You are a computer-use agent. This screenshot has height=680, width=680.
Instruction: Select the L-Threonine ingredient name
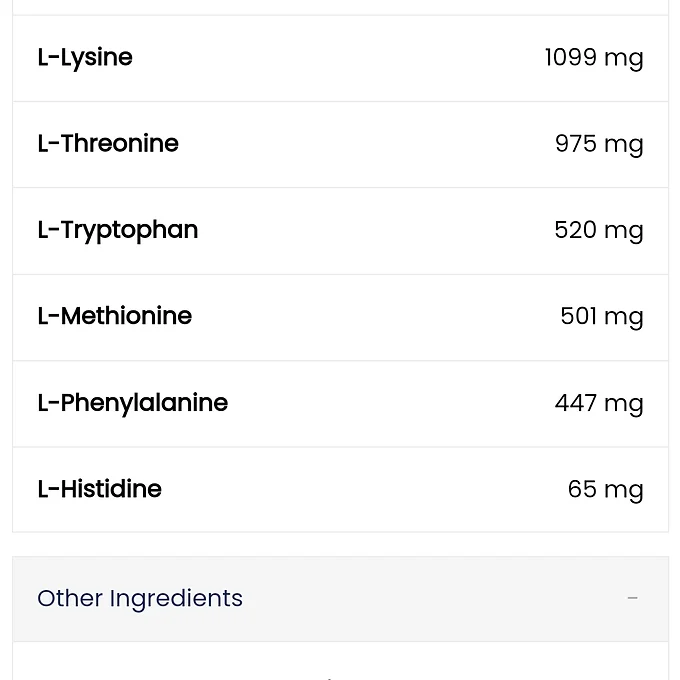(x=108, y=144)
